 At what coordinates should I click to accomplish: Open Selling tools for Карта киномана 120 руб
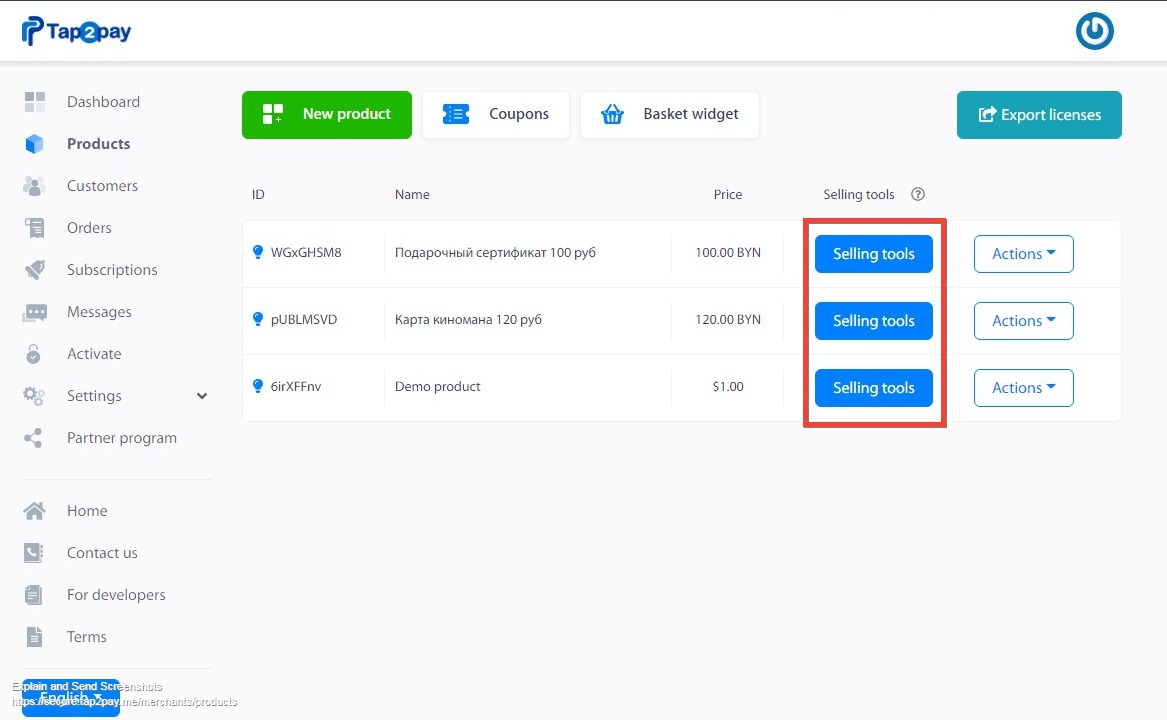tap(873, 320)
